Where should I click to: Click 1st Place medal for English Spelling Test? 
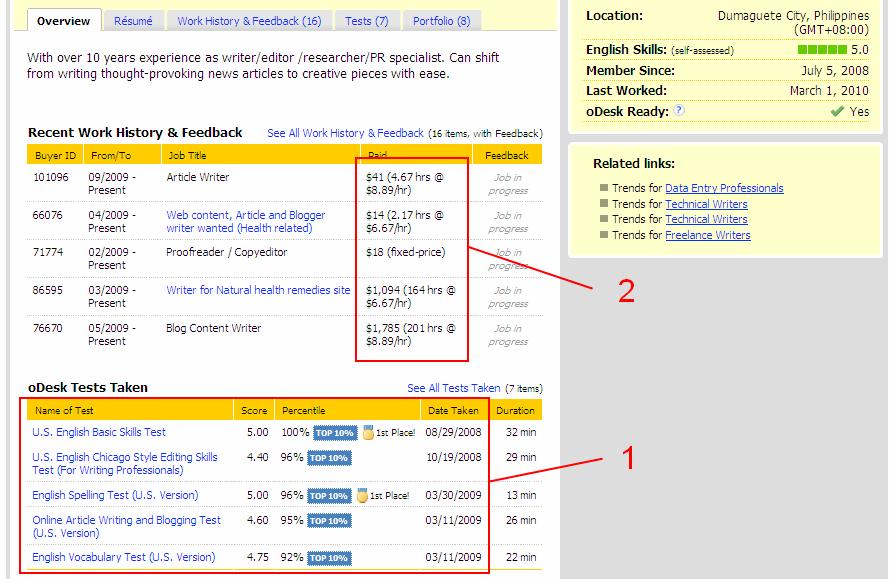(x=363, y=496)
